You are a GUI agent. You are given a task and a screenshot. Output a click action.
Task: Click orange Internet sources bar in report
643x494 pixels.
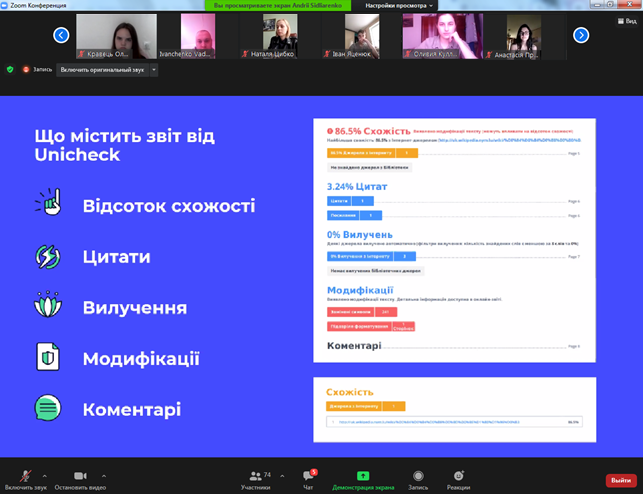pos(372,153)
